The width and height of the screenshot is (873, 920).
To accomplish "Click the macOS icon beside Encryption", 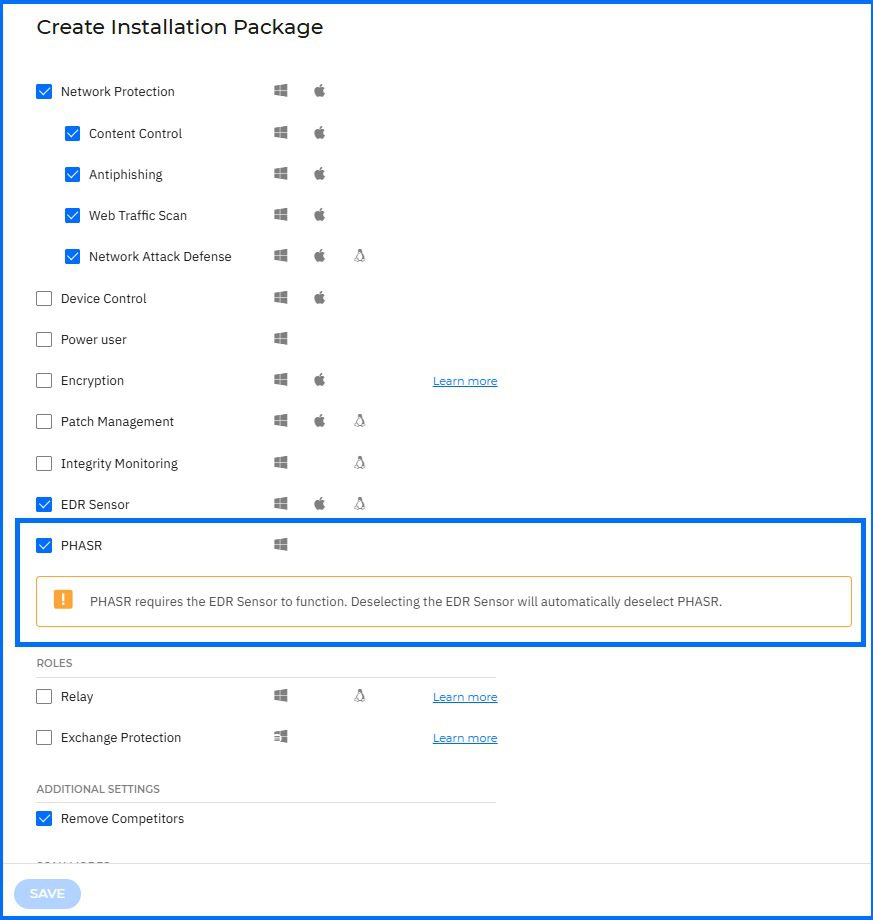I will [x=320, y=380].
